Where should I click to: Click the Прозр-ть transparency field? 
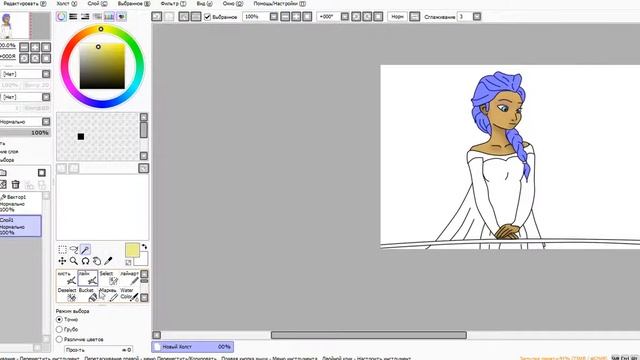pos(98,350)
